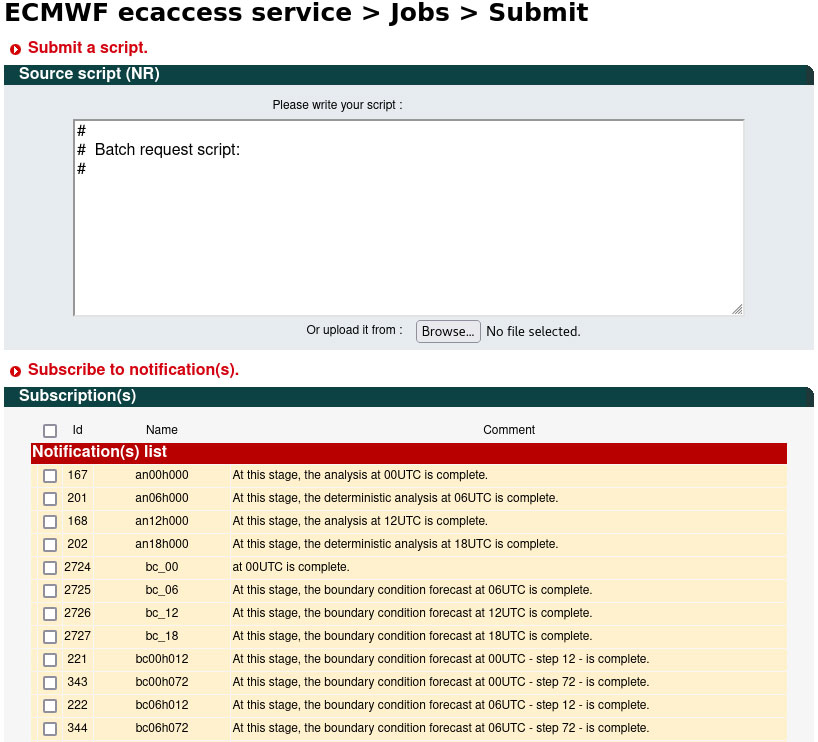Check the bc06h072 row checkbox

[x=50, y=728]
